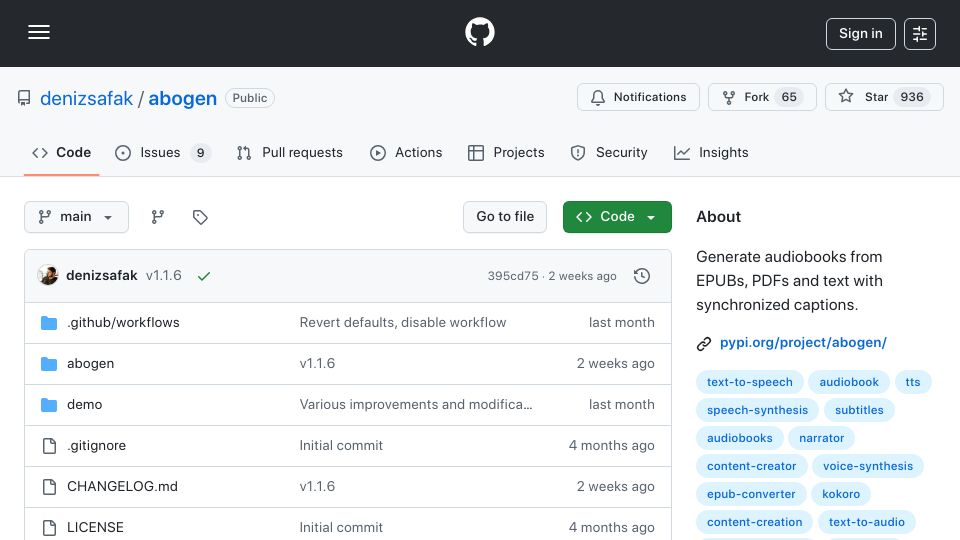Viewport: 960px width, 540px height.
Task: Select the speech-synthesis topic tag
Action: (x=757, y=410)
